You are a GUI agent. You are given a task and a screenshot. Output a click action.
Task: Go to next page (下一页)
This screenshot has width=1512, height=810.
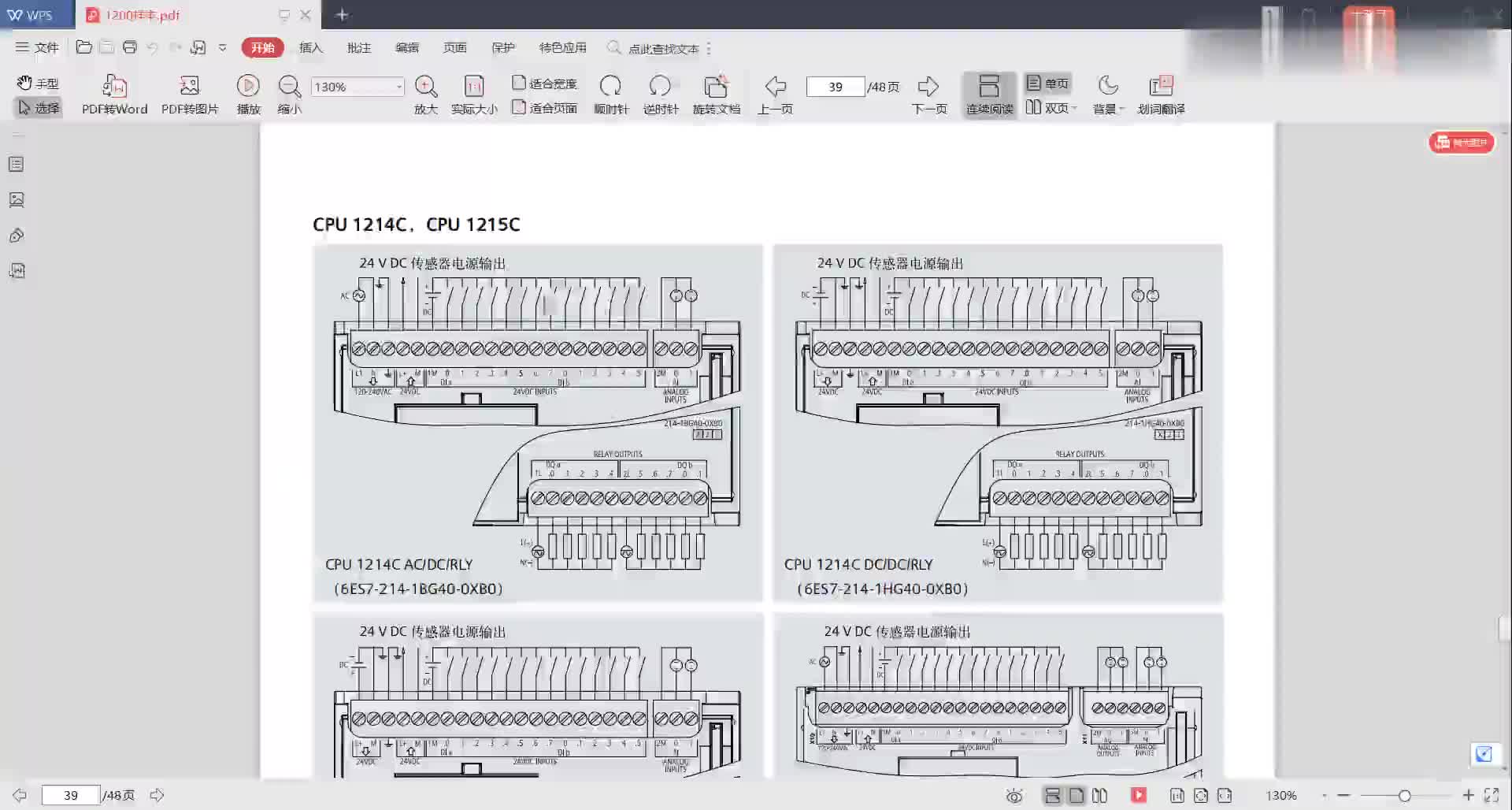[x=929, y=95]
